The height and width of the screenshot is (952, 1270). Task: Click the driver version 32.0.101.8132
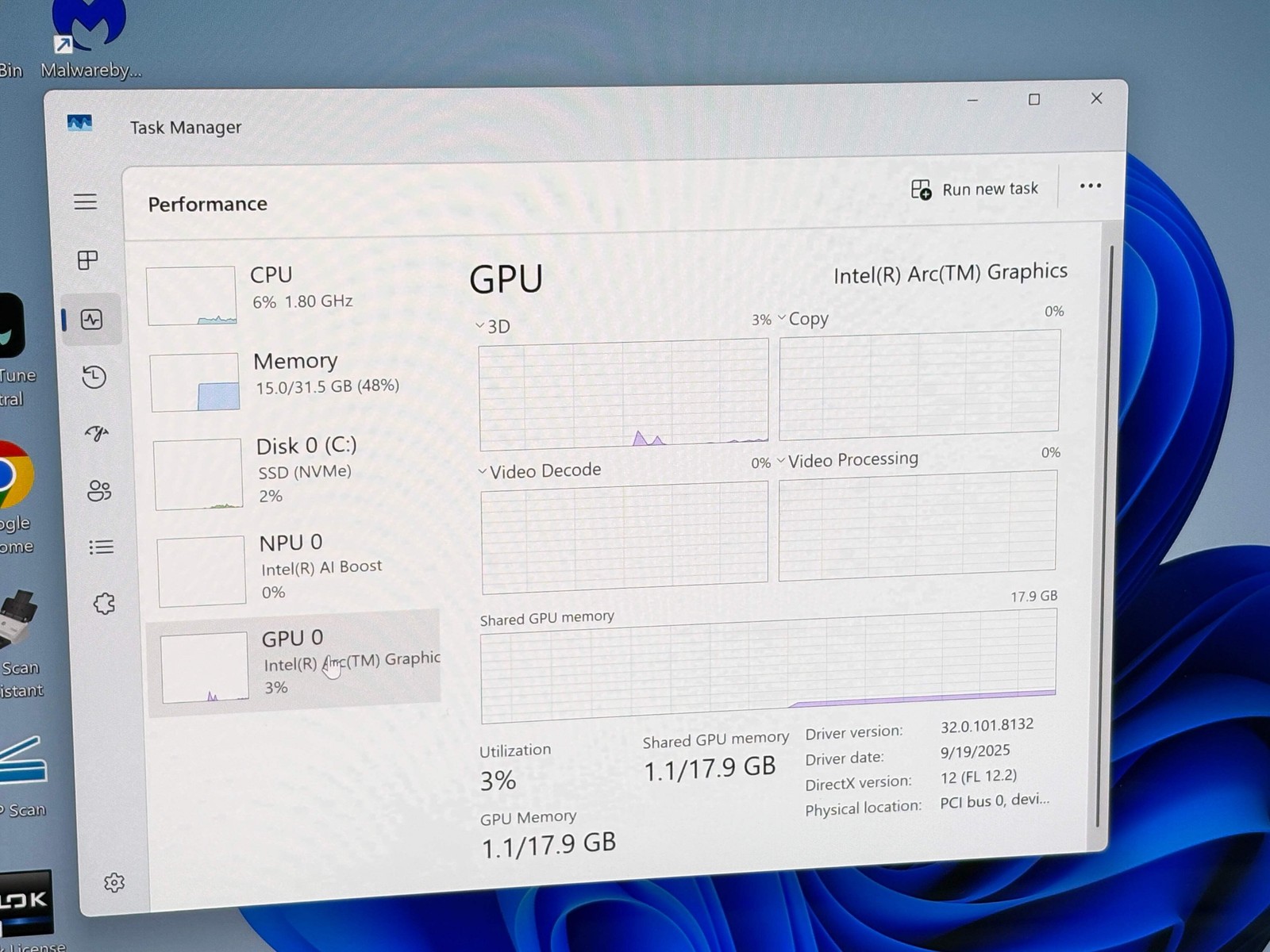pyautogui.click(x=987, y=725)
